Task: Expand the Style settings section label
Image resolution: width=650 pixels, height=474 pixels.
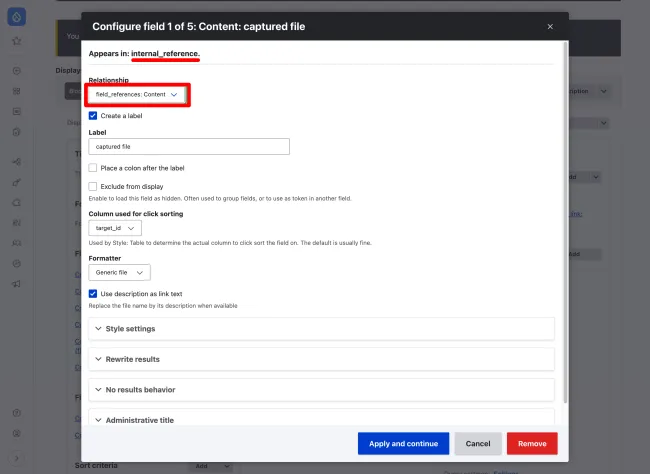Action: point(130,328)
